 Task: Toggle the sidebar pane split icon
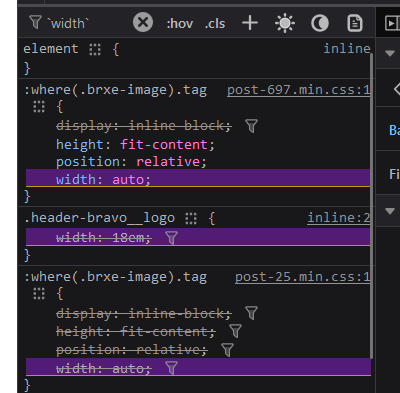pos(392,23)
